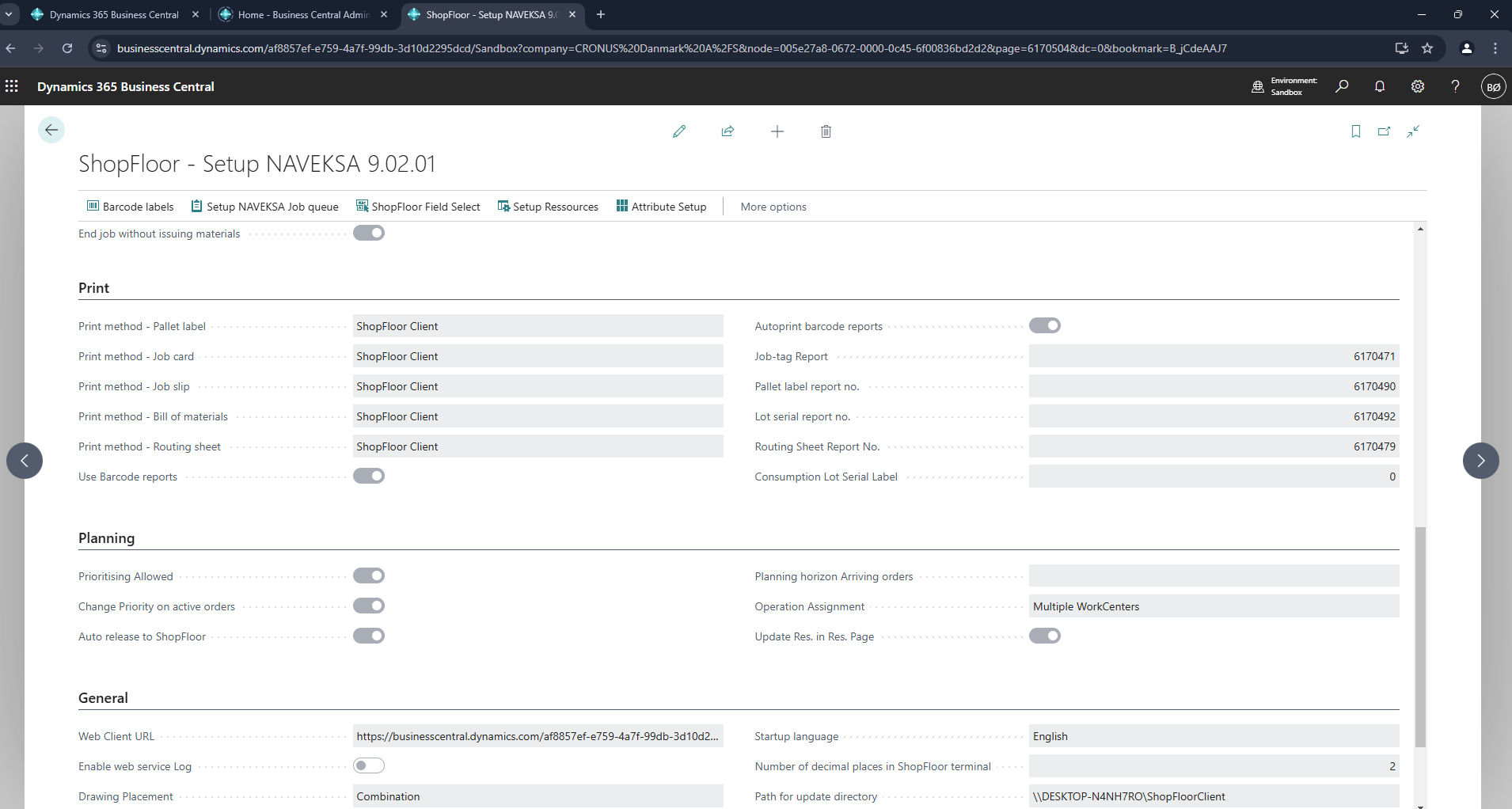Viewport: 1512px width, 809px height.
Task: Click the Pallet label report no. field
Action: pyautogui.click(x=1214, y=386)
